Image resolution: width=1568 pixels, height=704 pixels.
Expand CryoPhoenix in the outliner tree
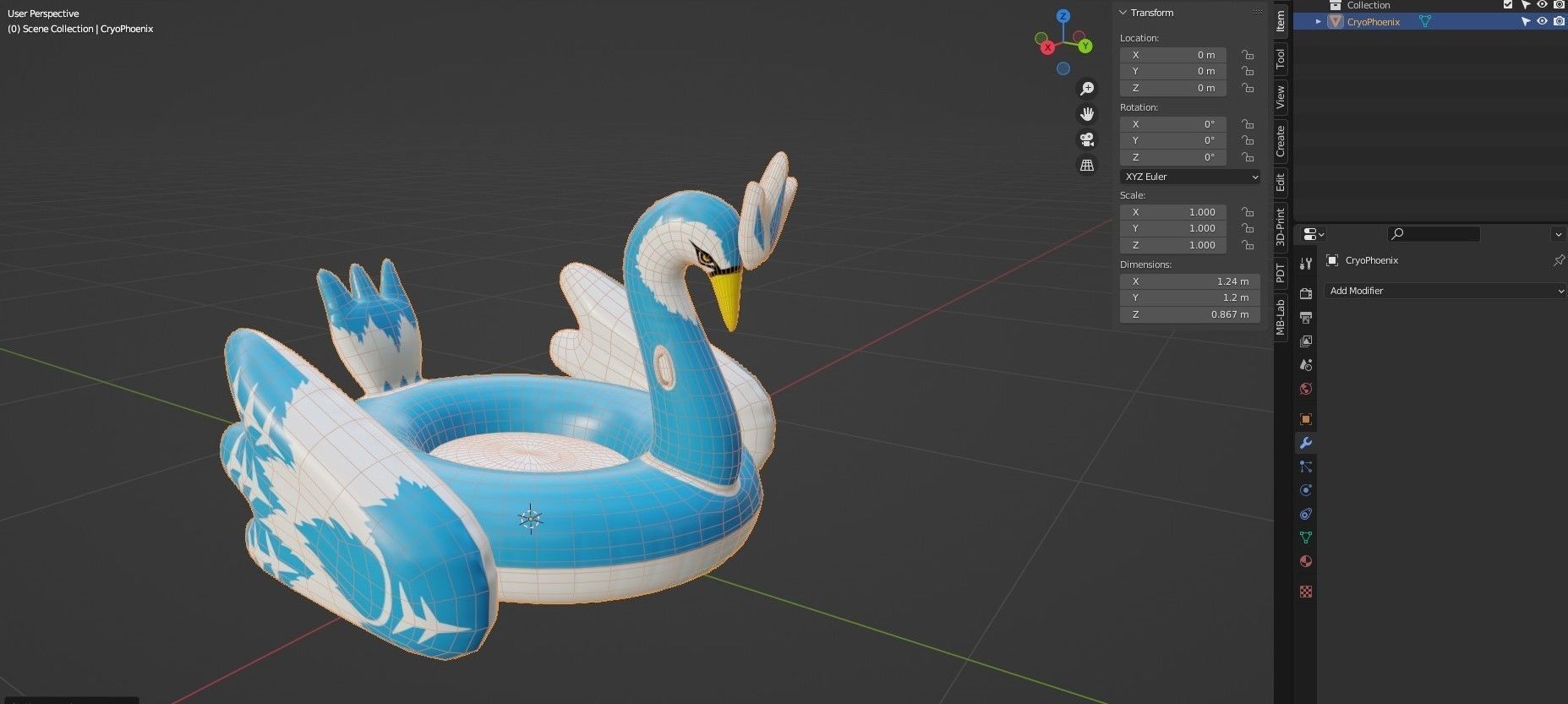(x=1318, y=22)
